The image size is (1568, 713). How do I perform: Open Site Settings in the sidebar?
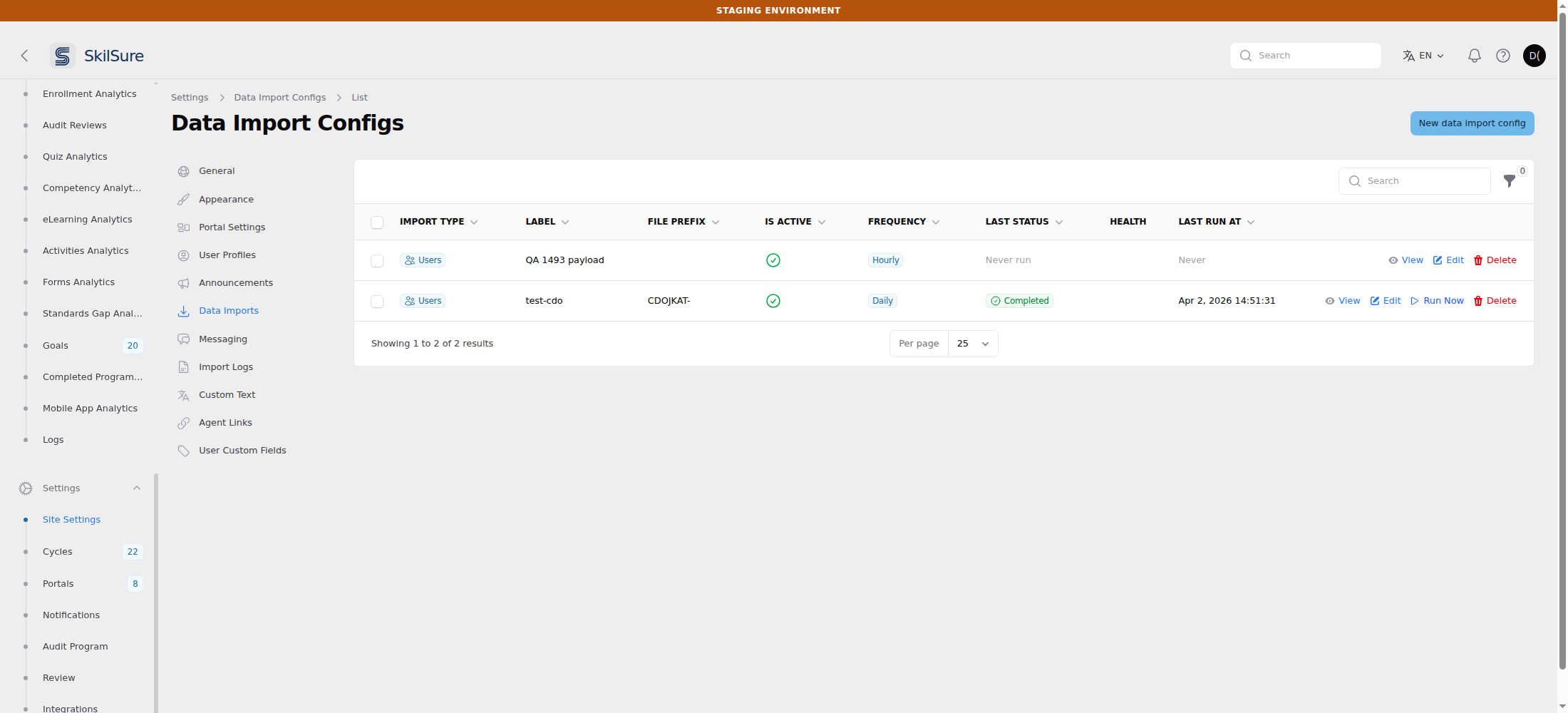(x=71, y=520)
